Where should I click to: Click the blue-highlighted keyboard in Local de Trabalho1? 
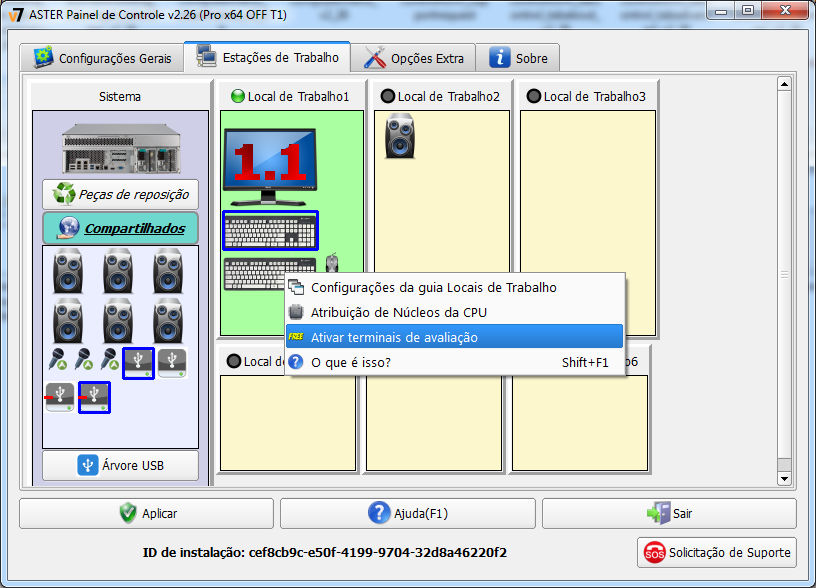point(270,231)
